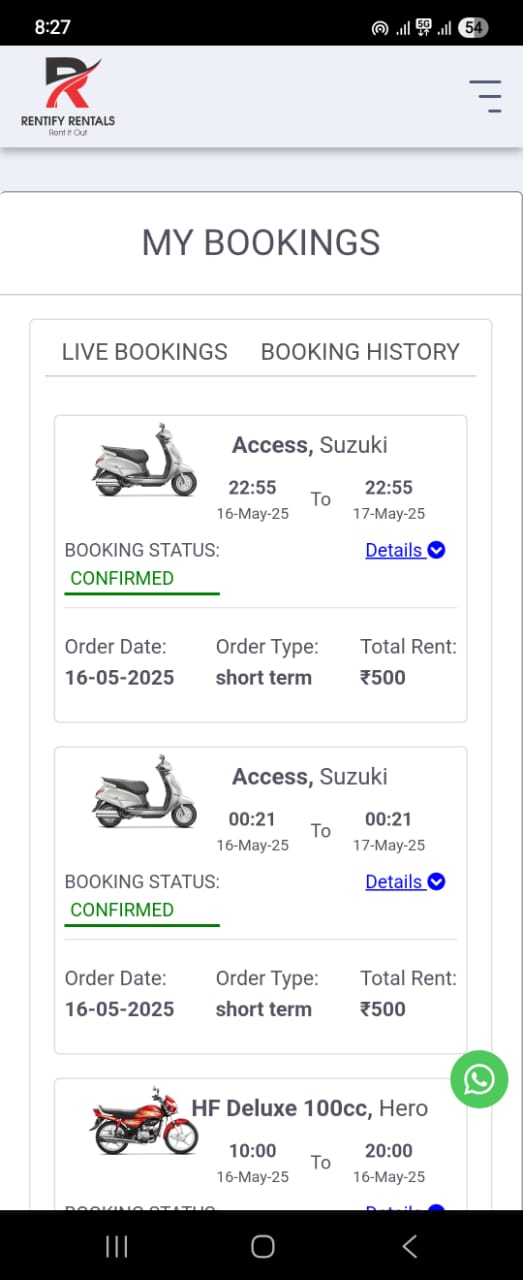
Task: Tap the Android home navigation icon
Action: (x=262, y=1245)
